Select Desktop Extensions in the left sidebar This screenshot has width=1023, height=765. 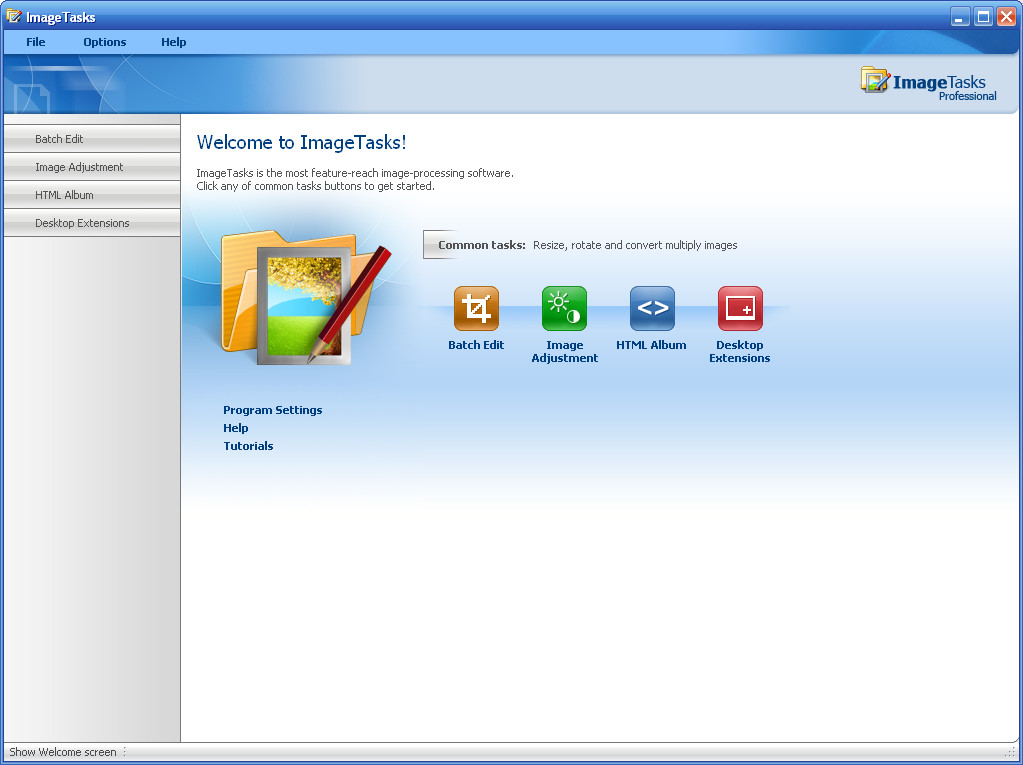[x=92, y=223]
